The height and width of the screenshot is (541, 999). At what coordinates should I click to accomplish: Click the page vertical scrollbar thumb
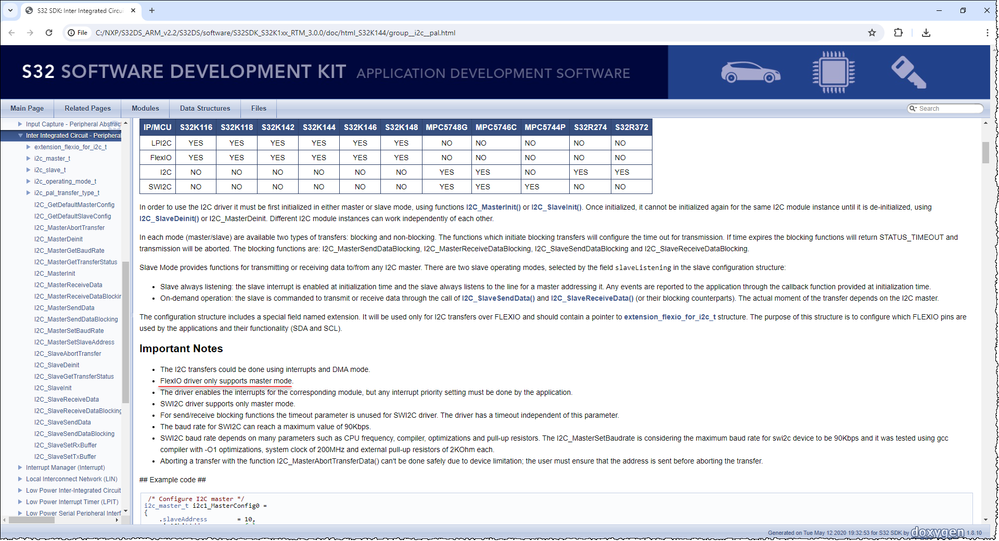coord(986,153)
